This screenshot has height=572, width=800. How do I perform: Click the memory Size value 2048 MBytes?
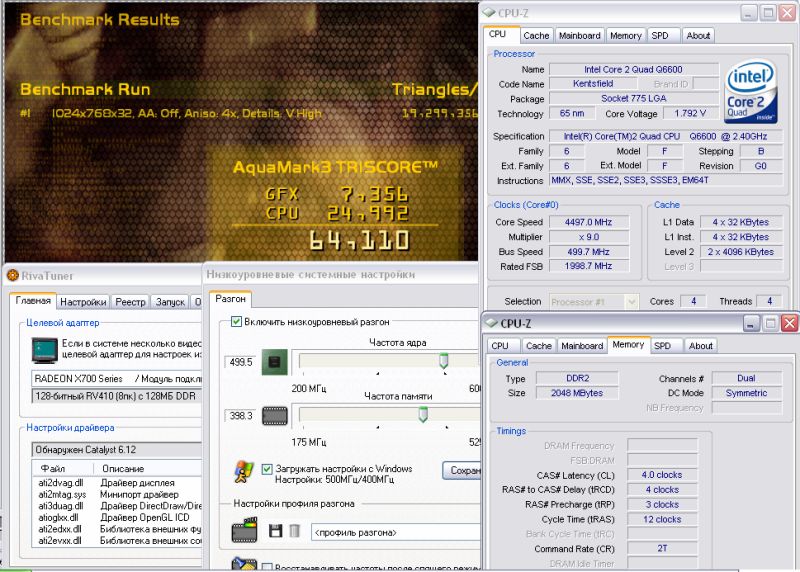577,393
